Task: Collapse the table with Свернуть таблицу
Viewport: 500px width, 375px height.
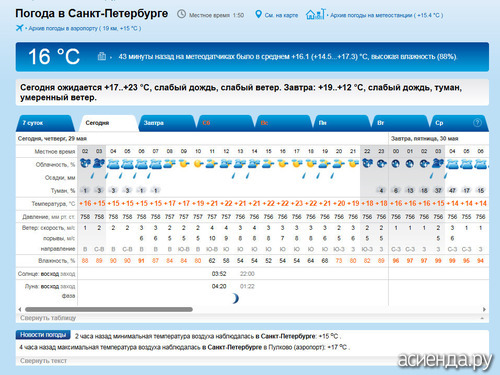Action: tap(48, 318)
